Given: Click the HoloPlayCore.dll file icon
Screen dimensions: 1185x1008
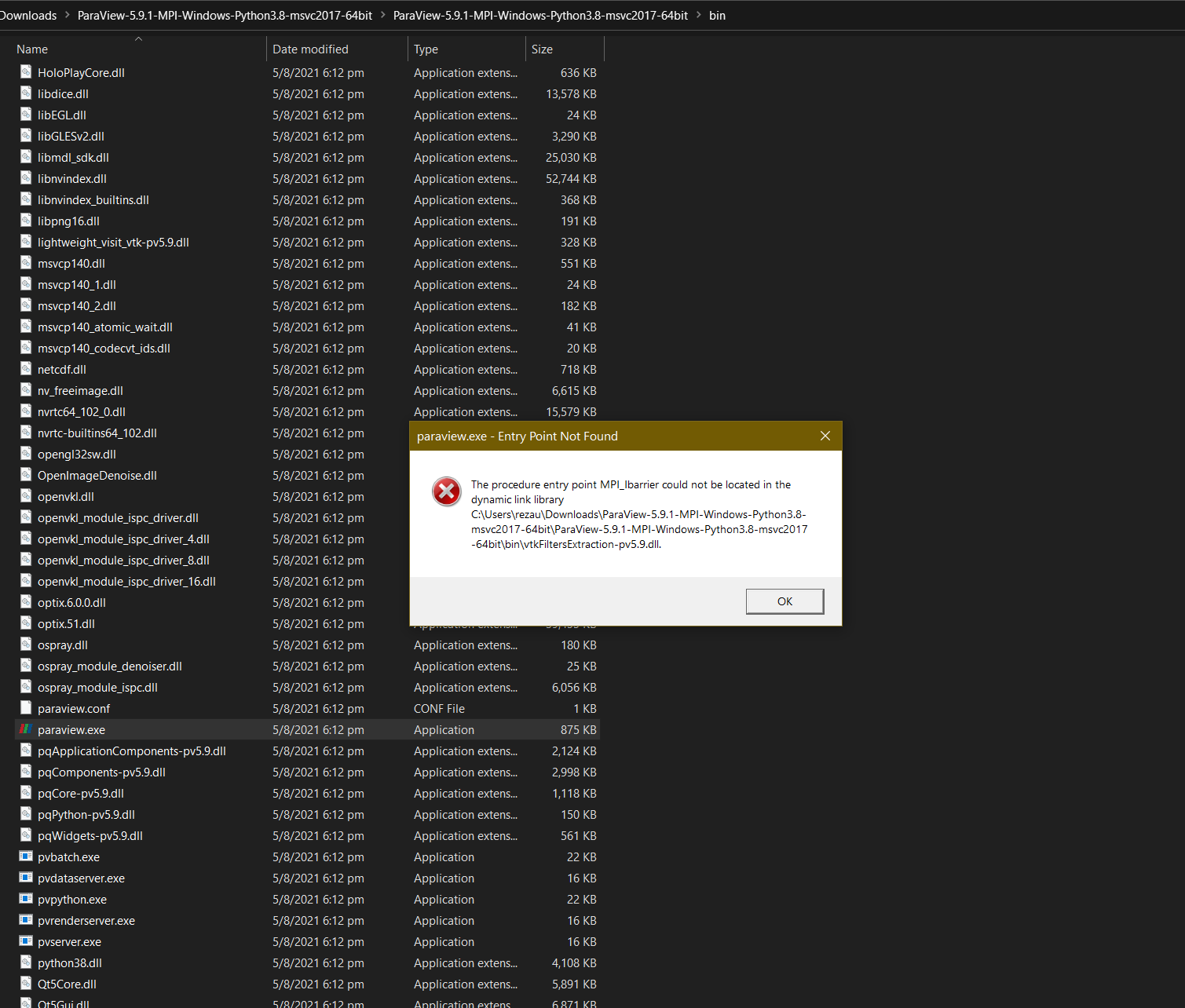Looking at the screenshot, I should 26,72.
